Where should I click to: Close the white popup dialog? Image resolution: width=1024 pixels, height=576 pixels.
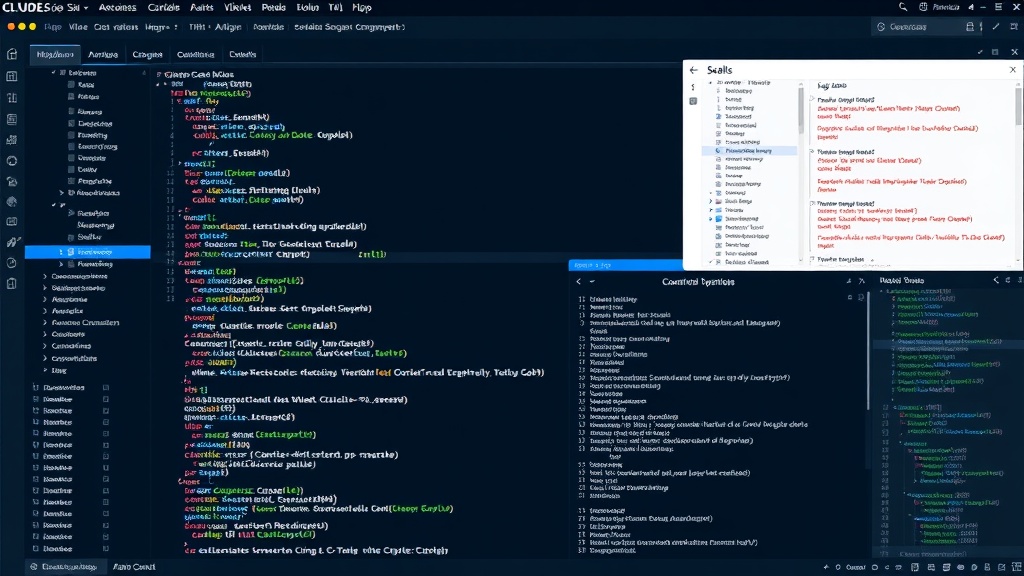(x=1013, y=69)
